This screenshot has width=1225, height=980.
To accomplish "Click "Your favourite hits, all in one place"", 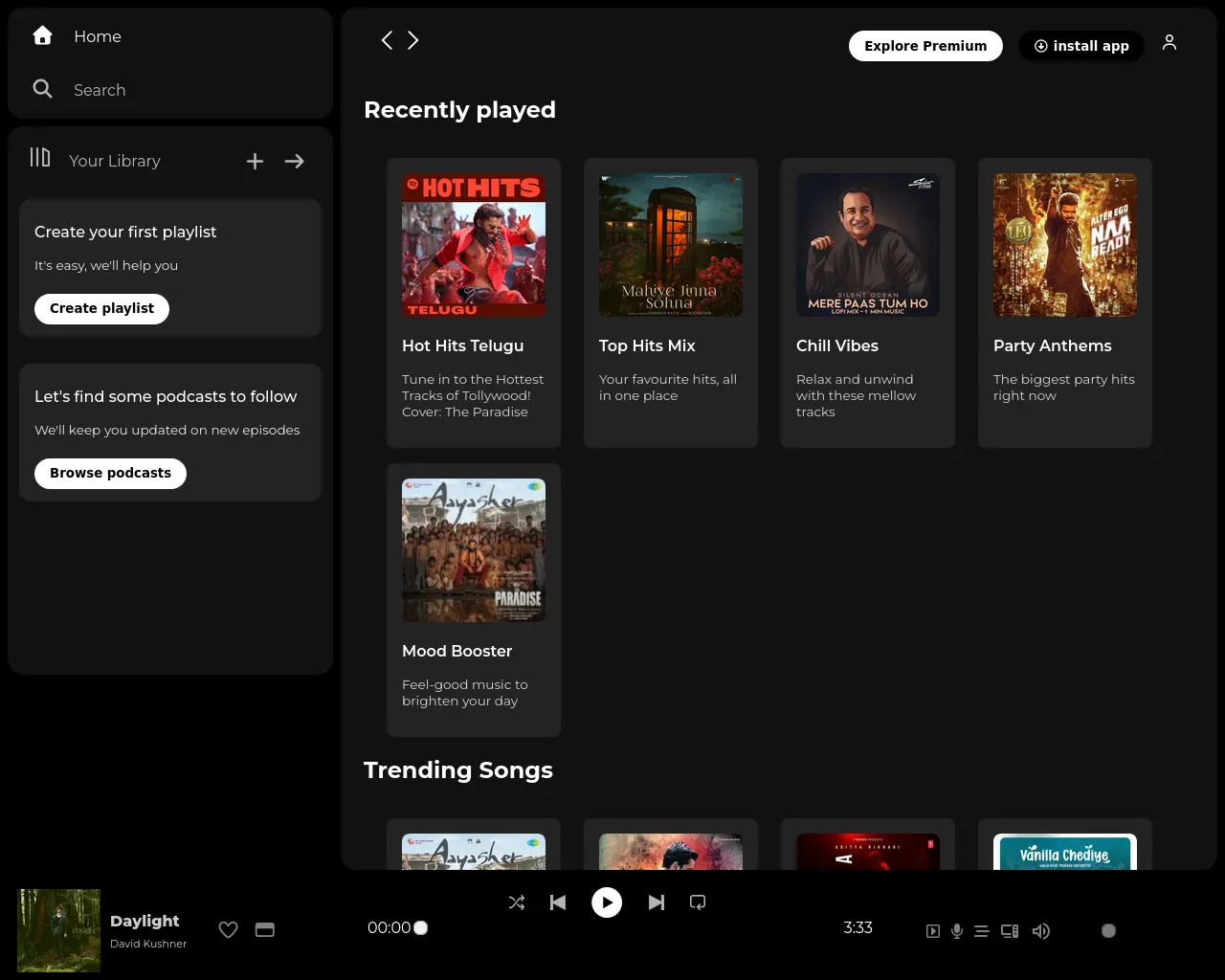I will (668, 388).
